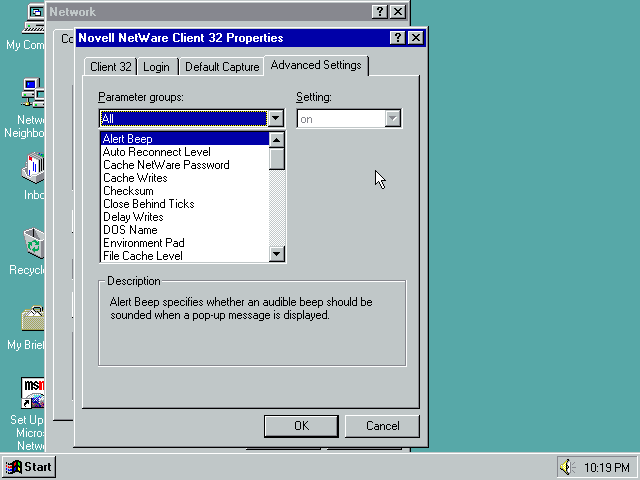Close the Novell NetWare Client 32 Properties dialog

416,38
